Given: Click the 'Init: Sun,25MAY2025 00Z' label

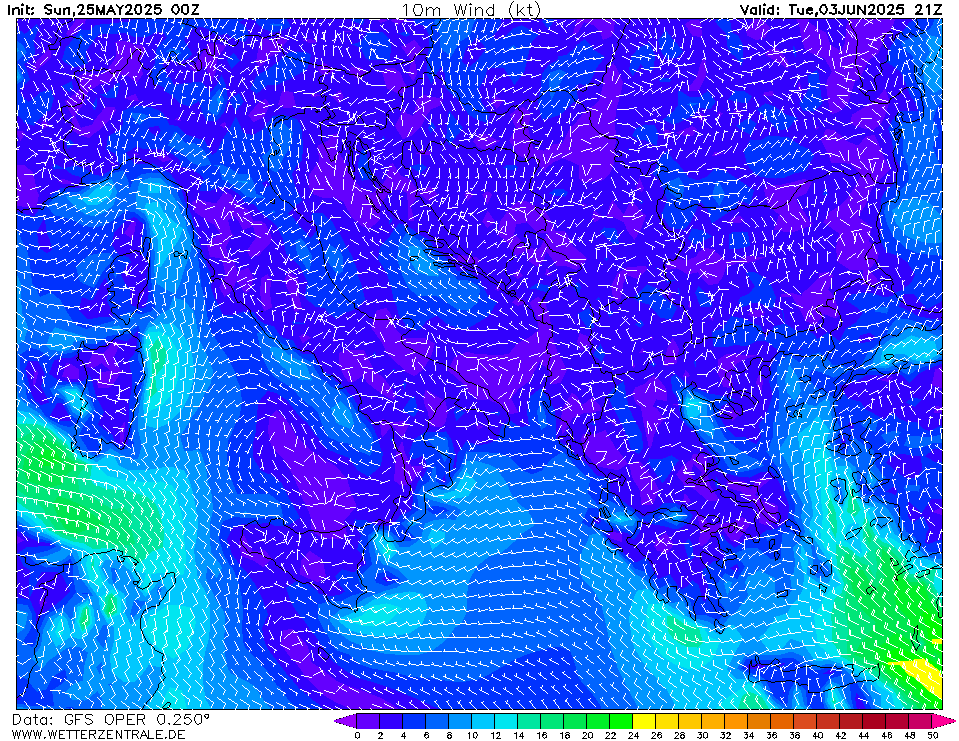Looking at the screenshot, I should (103, 9).
